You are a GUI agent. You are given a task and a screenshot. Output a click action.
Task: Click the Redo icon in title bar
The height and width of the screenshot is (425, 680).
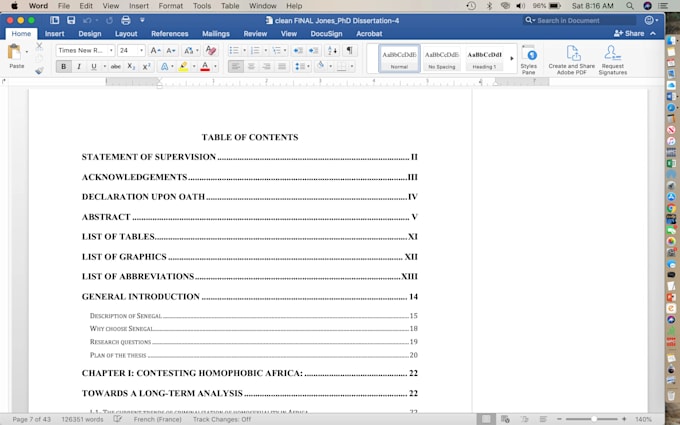[109, 20]
